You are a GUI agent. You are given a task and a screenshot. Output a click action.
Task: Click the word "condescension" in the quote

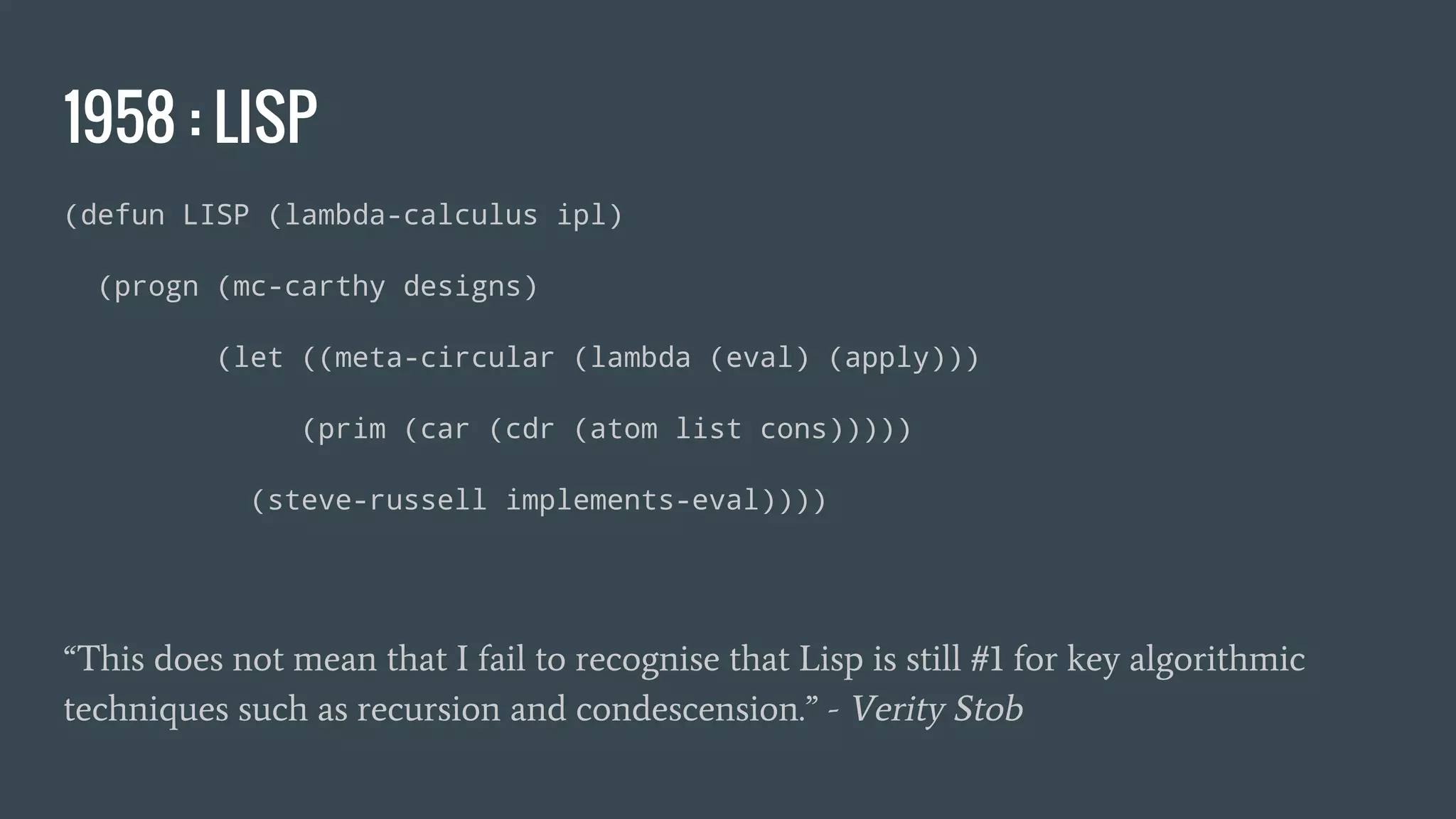(x=687, y=709)
